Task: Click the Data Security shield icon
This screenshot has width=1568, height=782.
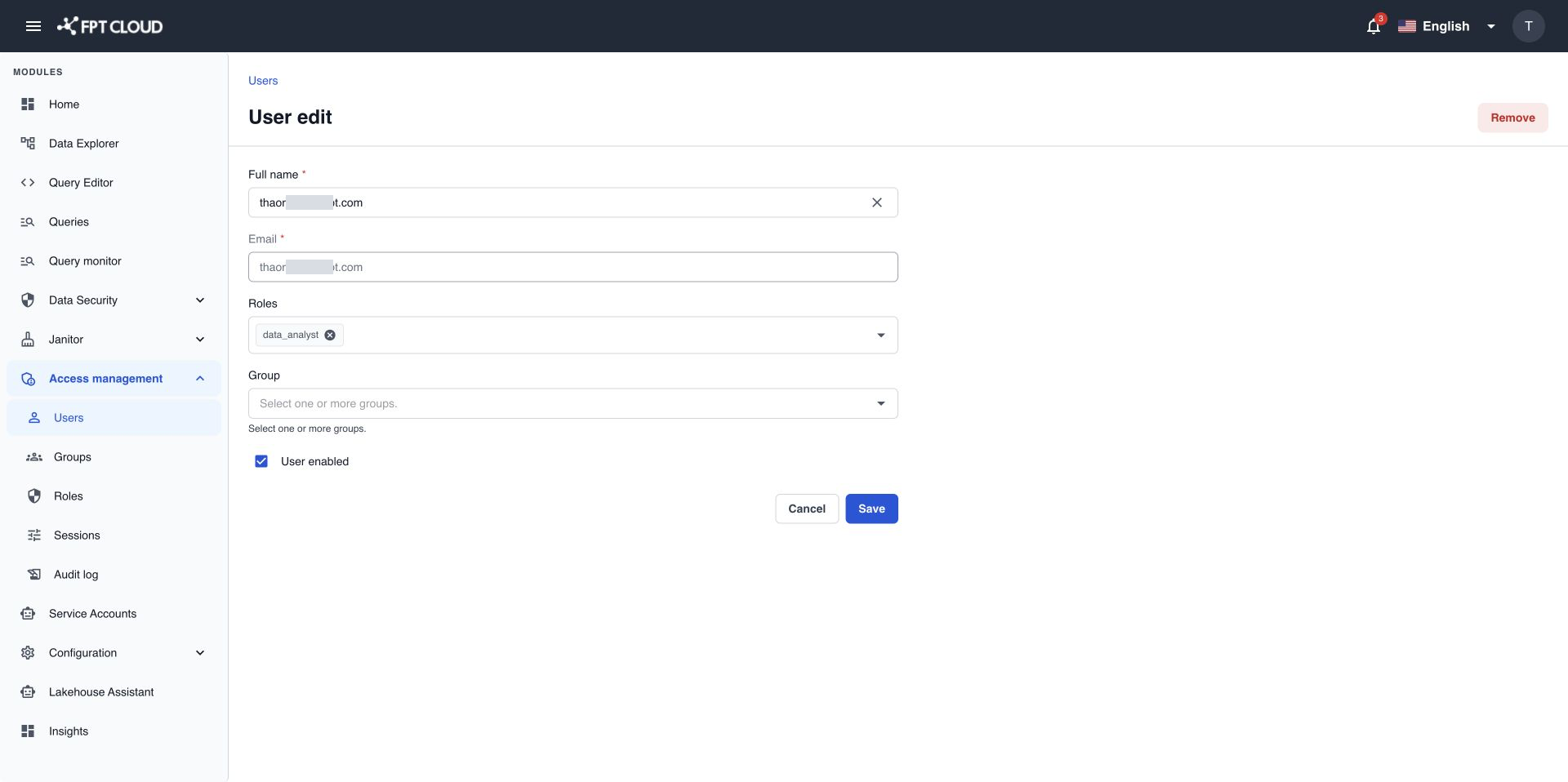Action: (x=28, y=300)
